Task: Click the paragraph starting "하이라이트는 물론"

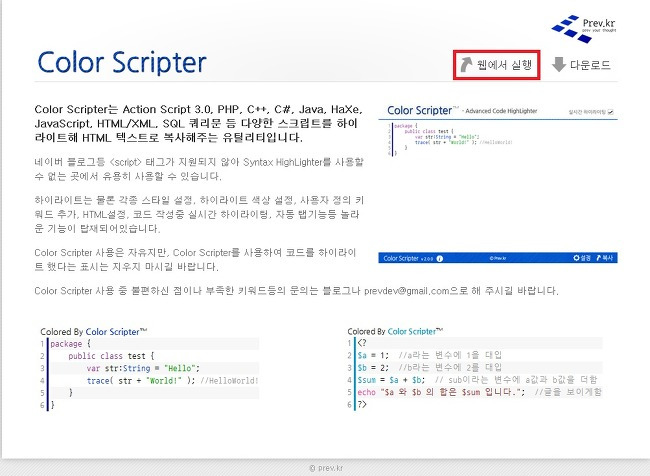Action: coord(199,214)
